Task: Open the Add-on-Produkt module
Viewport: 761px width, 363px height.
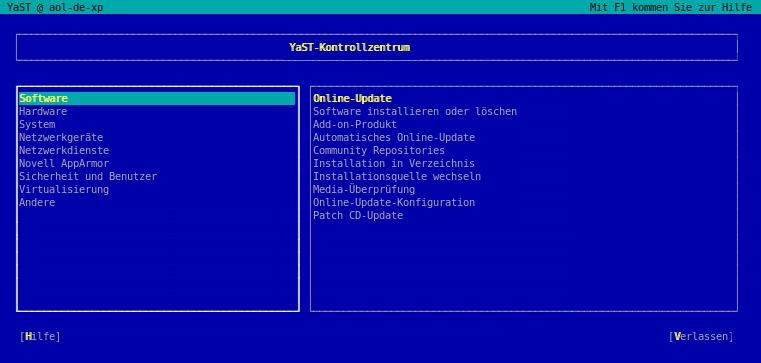Action: 355,124
